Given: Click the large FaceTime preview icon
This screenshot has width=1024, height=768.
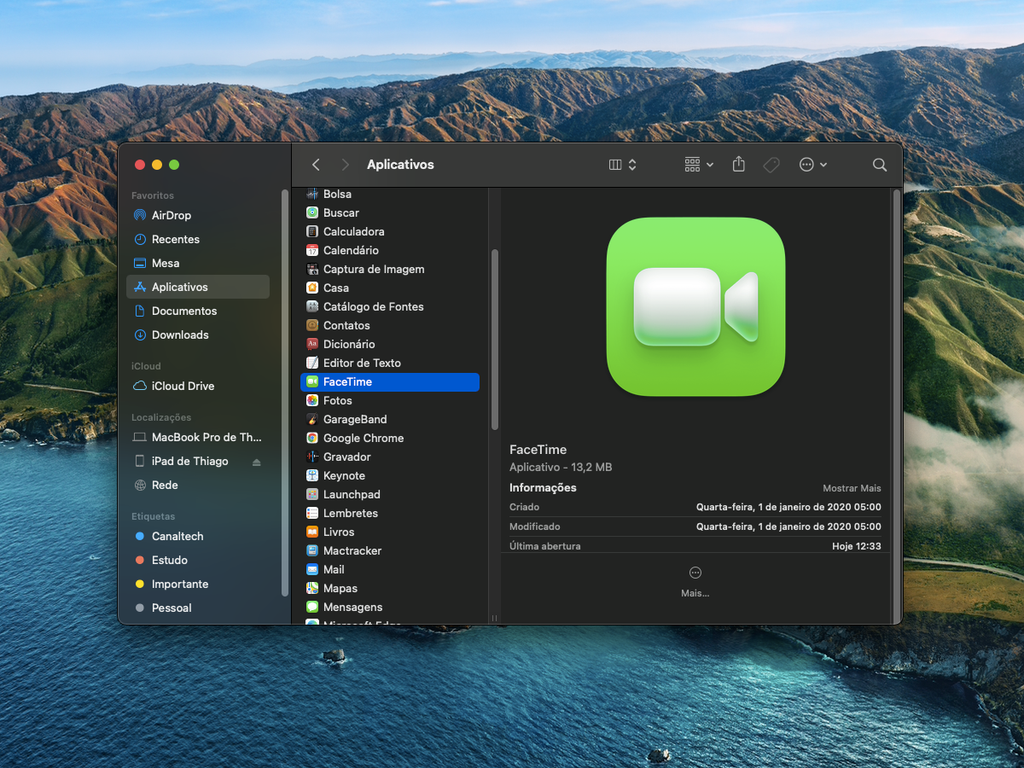Looking at the screenshot, I should [x=696, y=306].
